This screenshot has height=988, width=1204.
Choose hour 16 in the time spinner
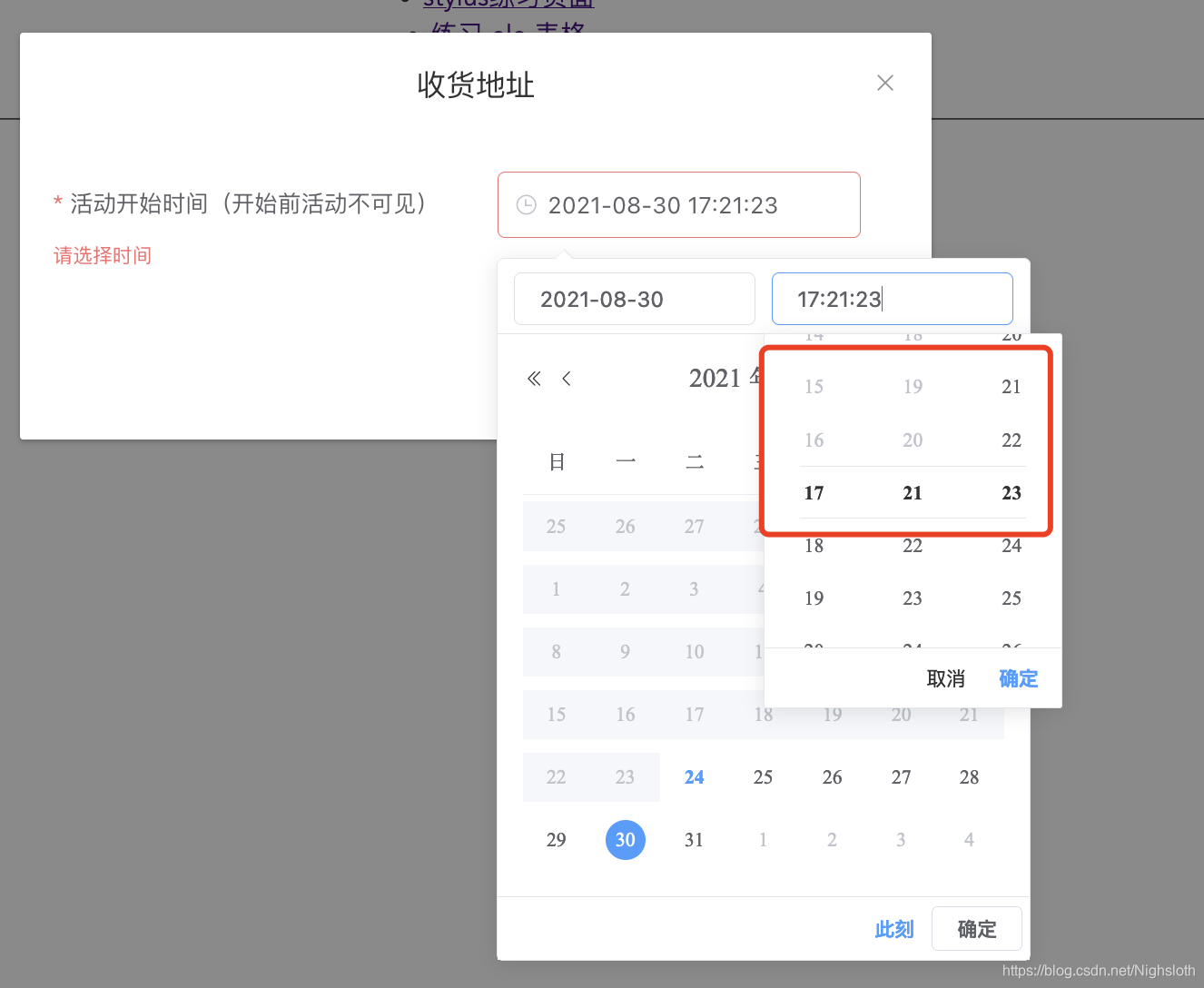(814, 440)
